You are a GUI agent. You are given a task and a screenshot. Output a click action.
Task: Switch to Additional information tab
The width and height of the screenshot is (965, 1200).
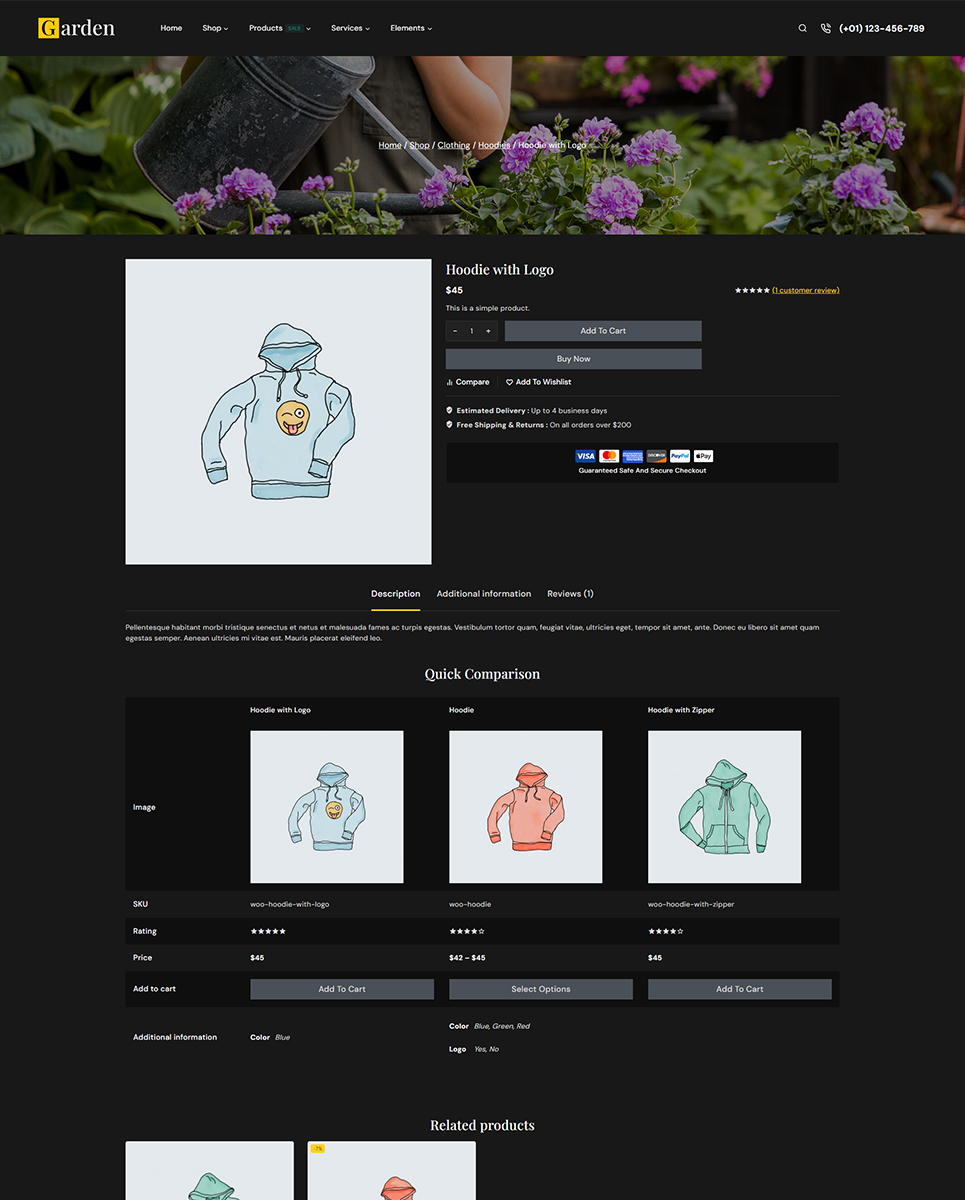coord(484,594)
